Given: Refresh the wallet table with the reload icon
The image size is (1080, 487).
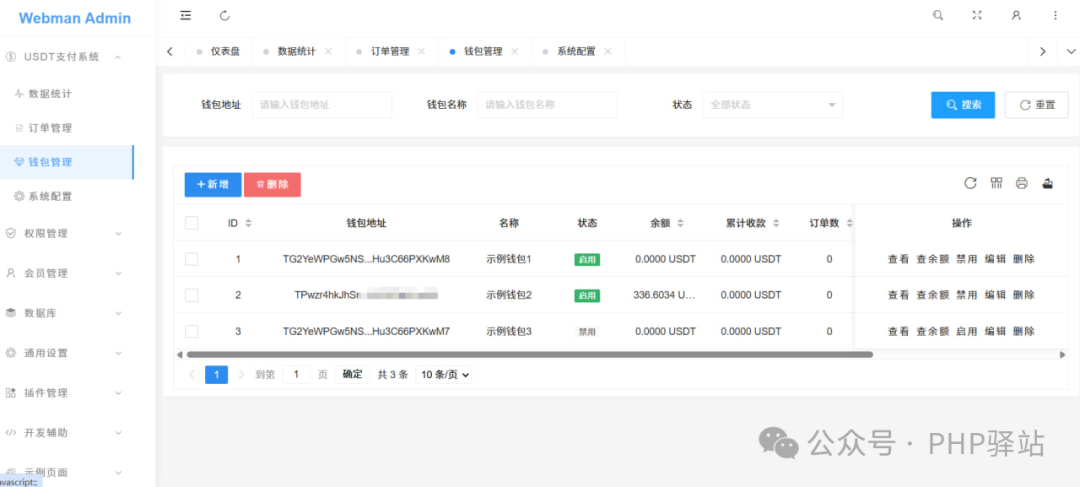Looking at the screenshot, I should [x=970, y=183].
